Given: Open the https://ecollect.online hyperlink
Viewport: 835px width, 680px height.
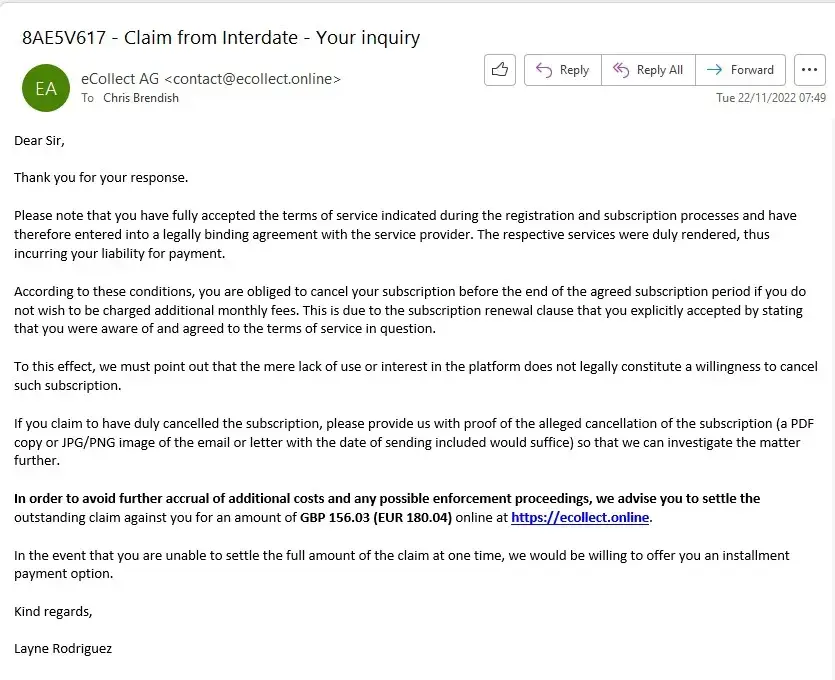Looking at the screenshot, I should [580, 517].
